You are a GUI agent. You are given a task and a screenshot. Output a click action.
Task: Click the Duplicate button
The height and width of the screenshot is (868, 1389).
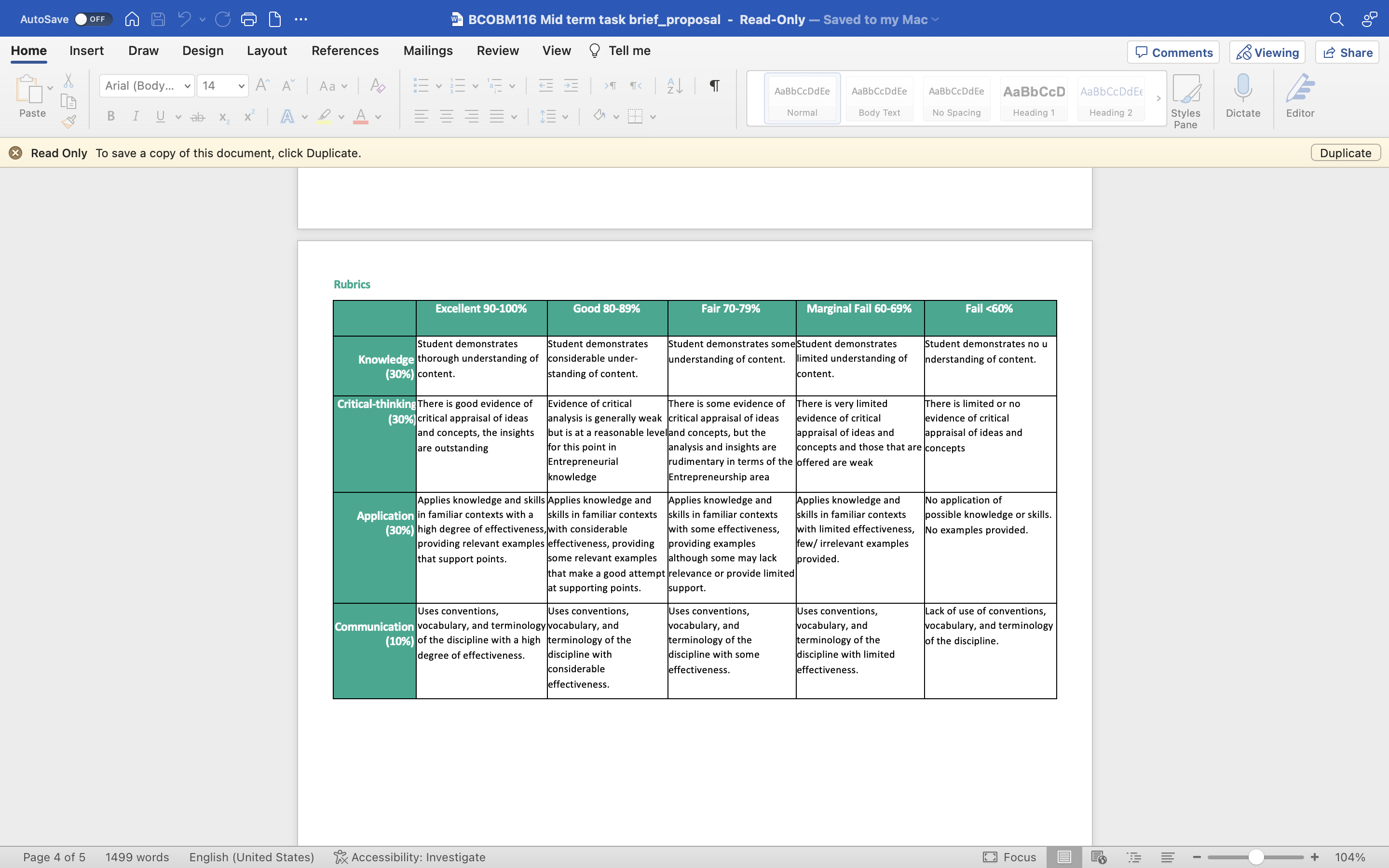point(1346,153)
